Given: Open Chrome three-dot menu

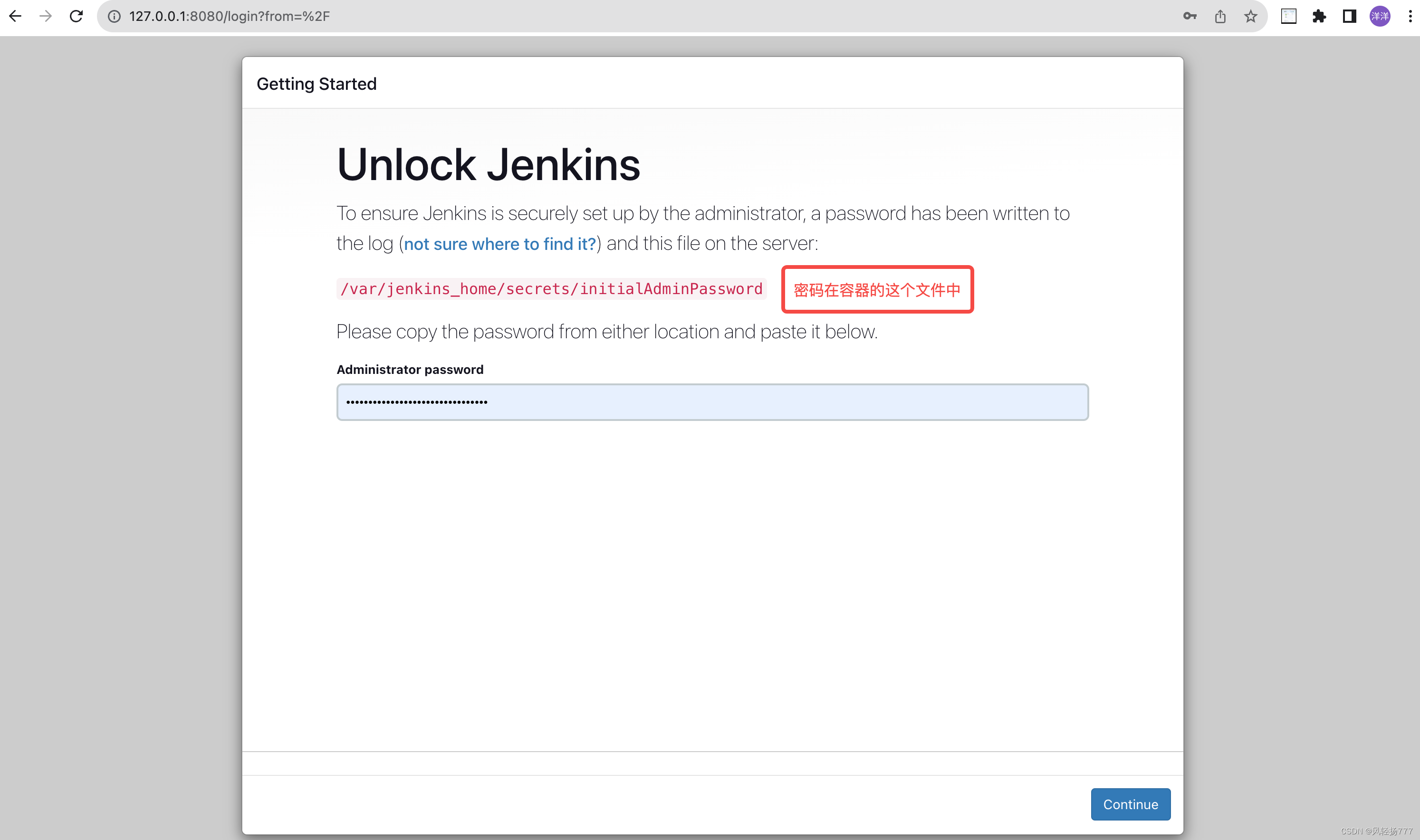Looking at the screenshot, I should click(1410, 17).
